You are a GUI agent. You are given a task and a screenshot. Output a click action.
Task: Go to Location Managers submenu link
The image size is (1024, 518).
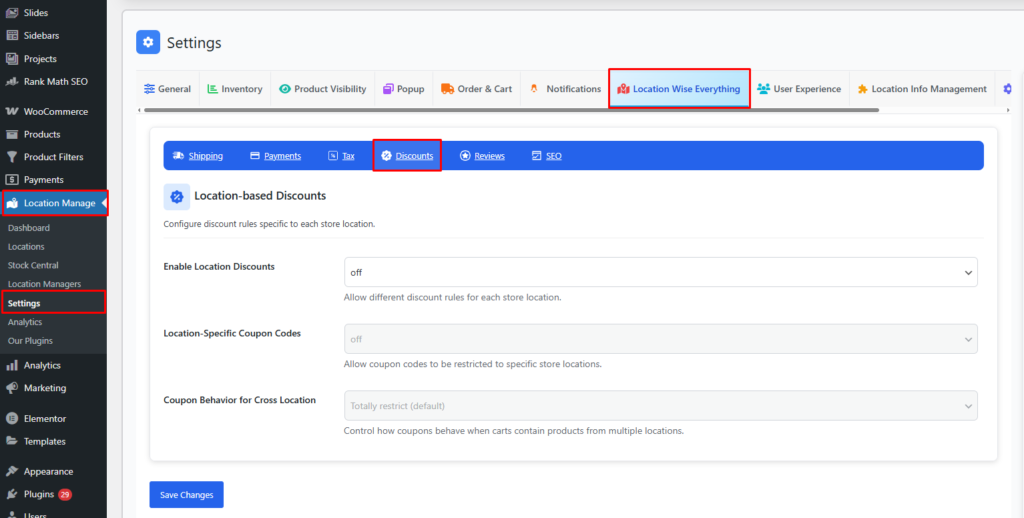coord(44,284)
